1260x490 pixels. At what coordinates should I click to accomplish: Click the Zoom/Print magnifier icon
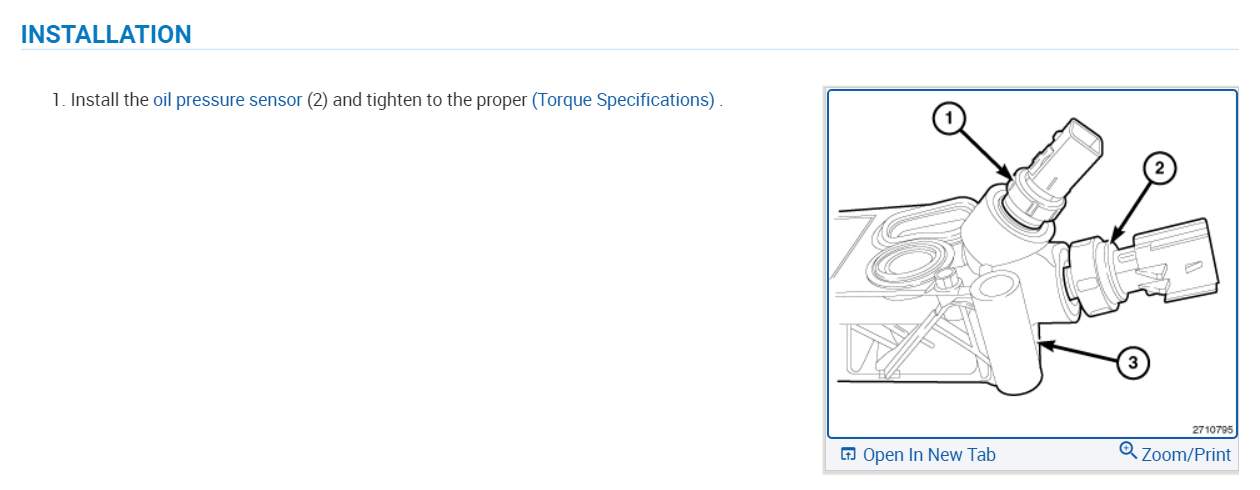(x=1128, y=452)
